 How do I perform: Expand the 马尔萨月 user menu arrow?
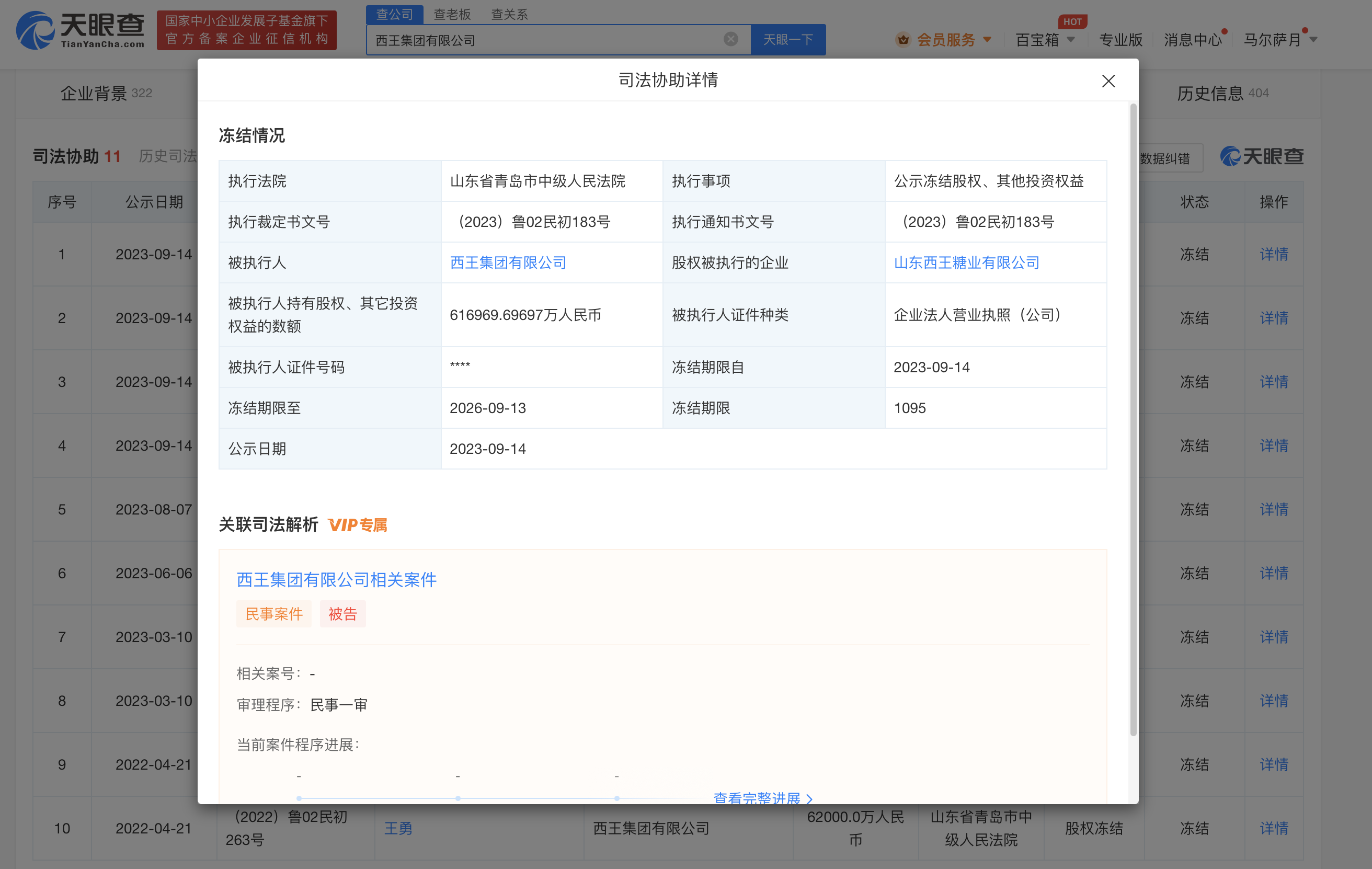1313,40
